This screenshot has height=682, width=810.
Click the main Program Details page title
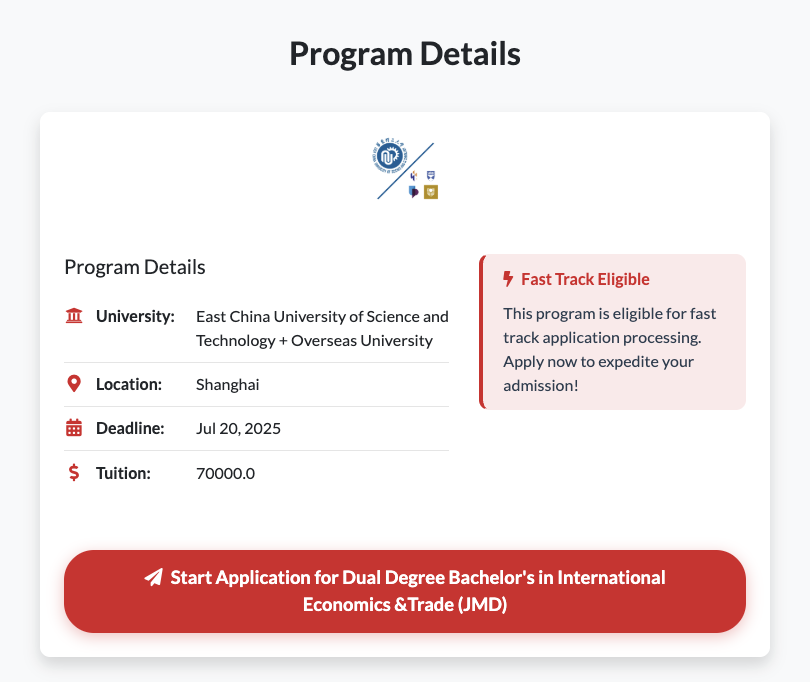pyautogui.click(x=405, y=54)
